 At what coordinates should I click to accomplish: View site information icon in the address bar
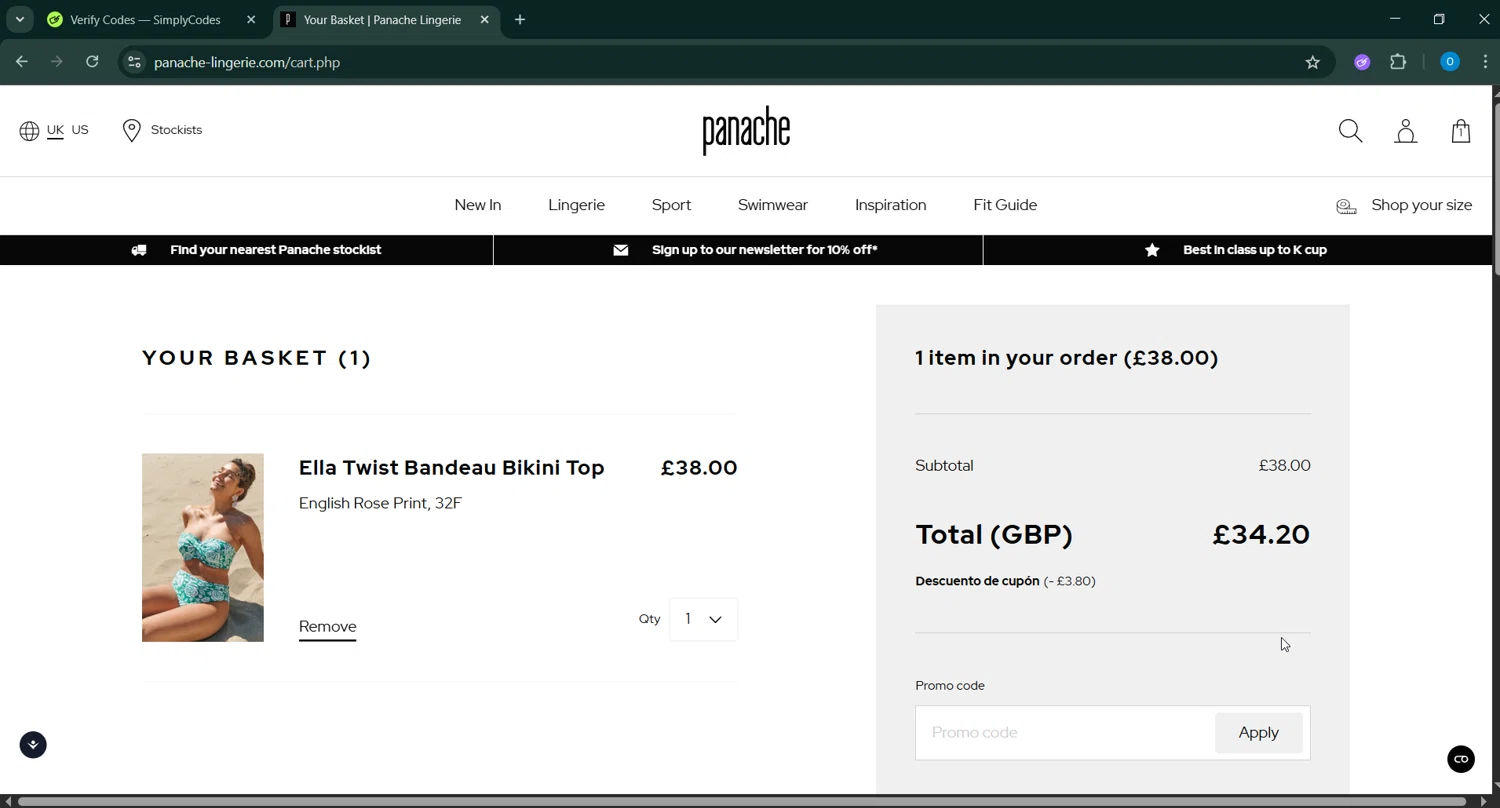click(134, 62)
